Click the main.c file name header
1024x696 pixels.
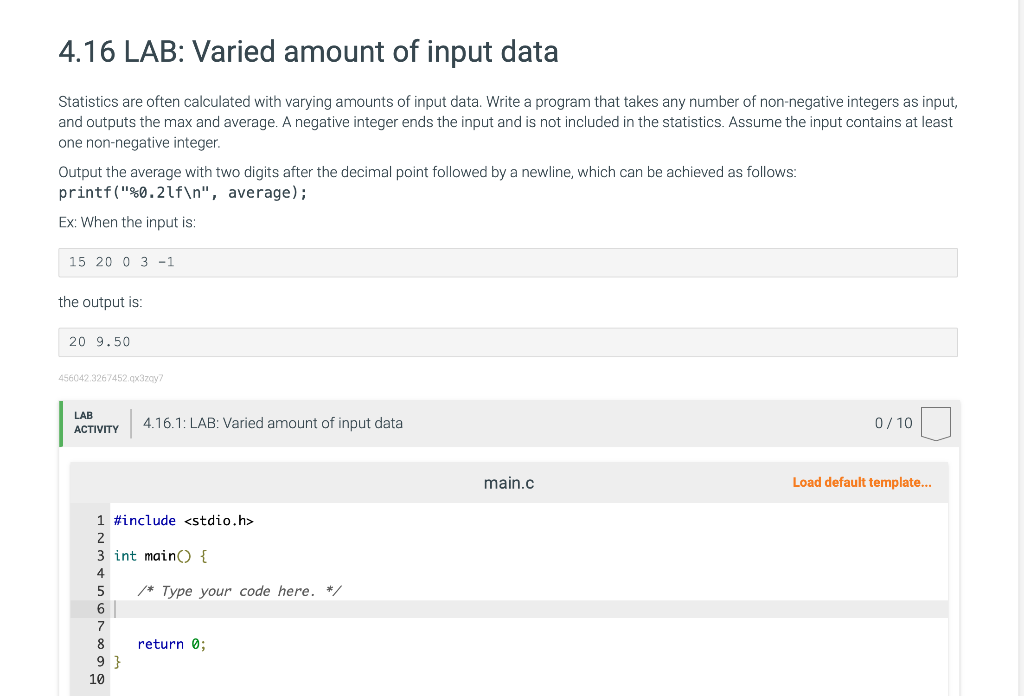(x=509, y=483)
